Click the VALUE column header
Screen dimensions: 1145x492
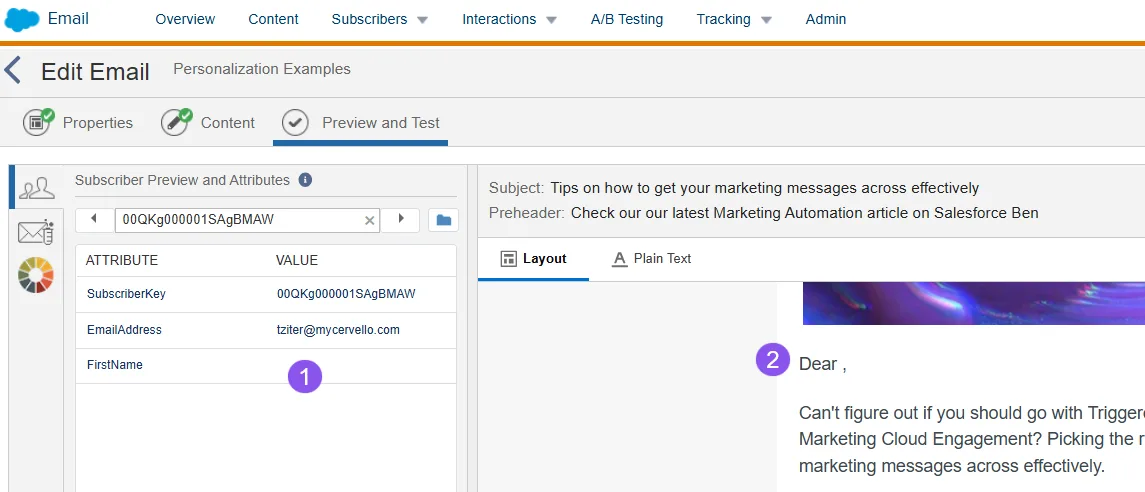296,261
